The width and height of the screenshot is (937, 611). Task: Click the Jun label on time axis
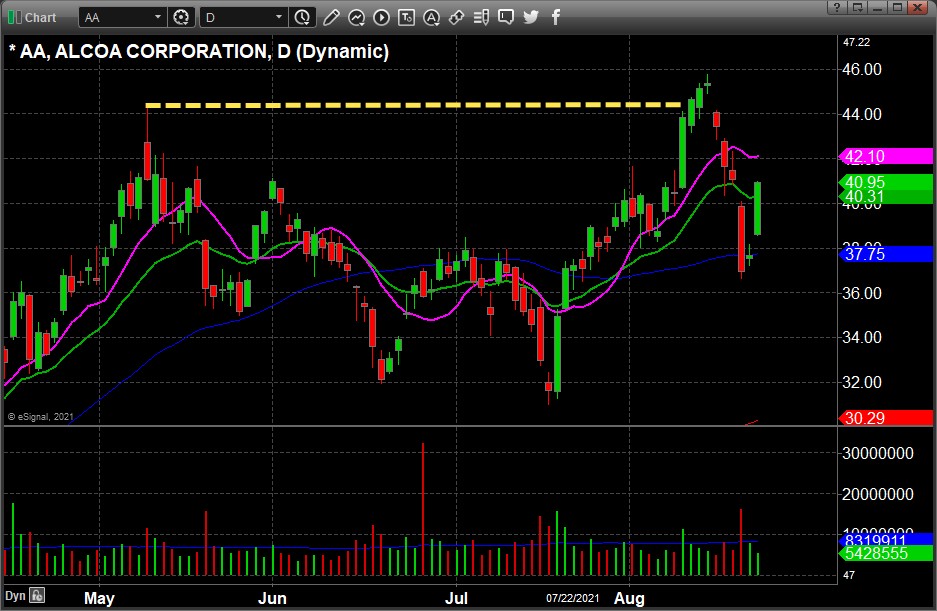(x=272, y=598)
